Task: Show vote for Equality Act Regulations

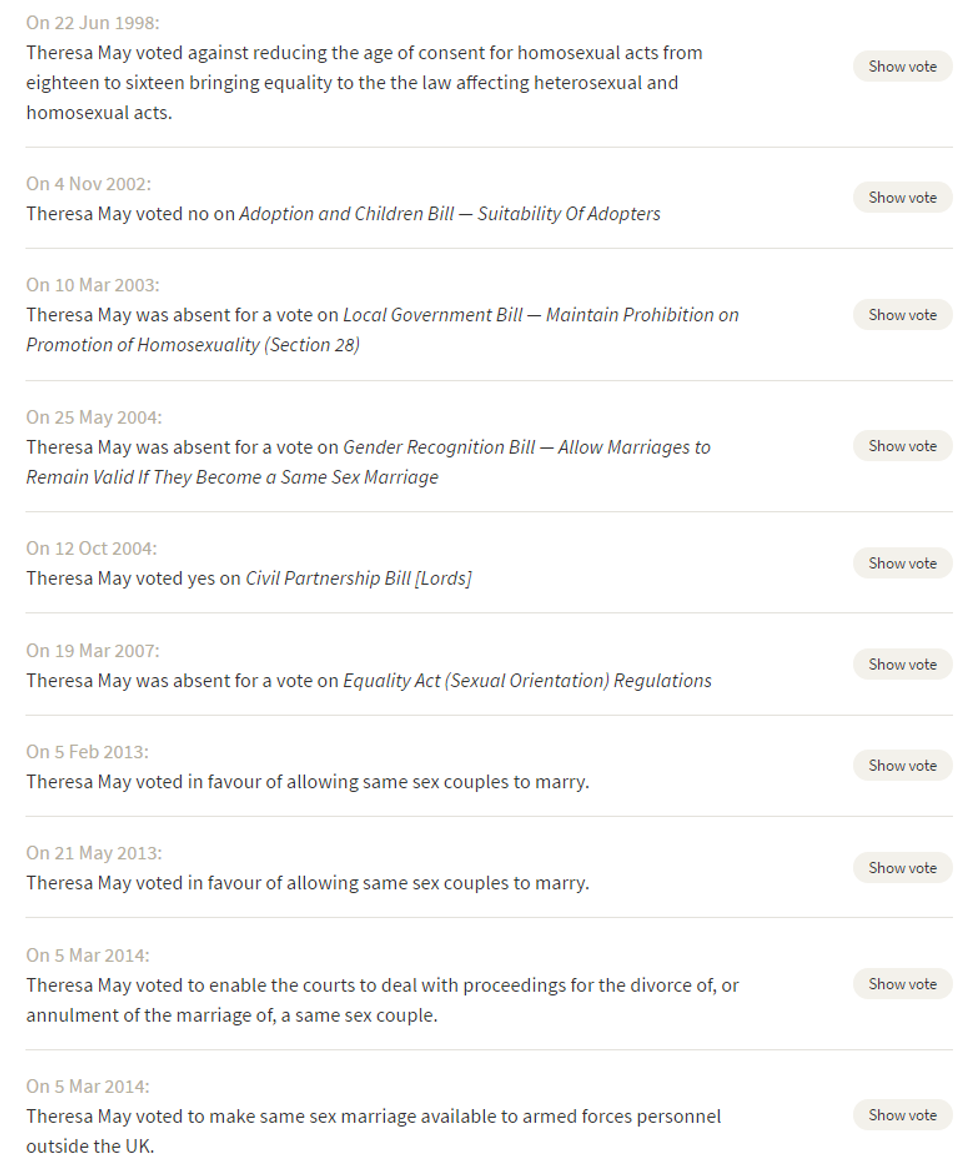Action: (x=902, y=665)
